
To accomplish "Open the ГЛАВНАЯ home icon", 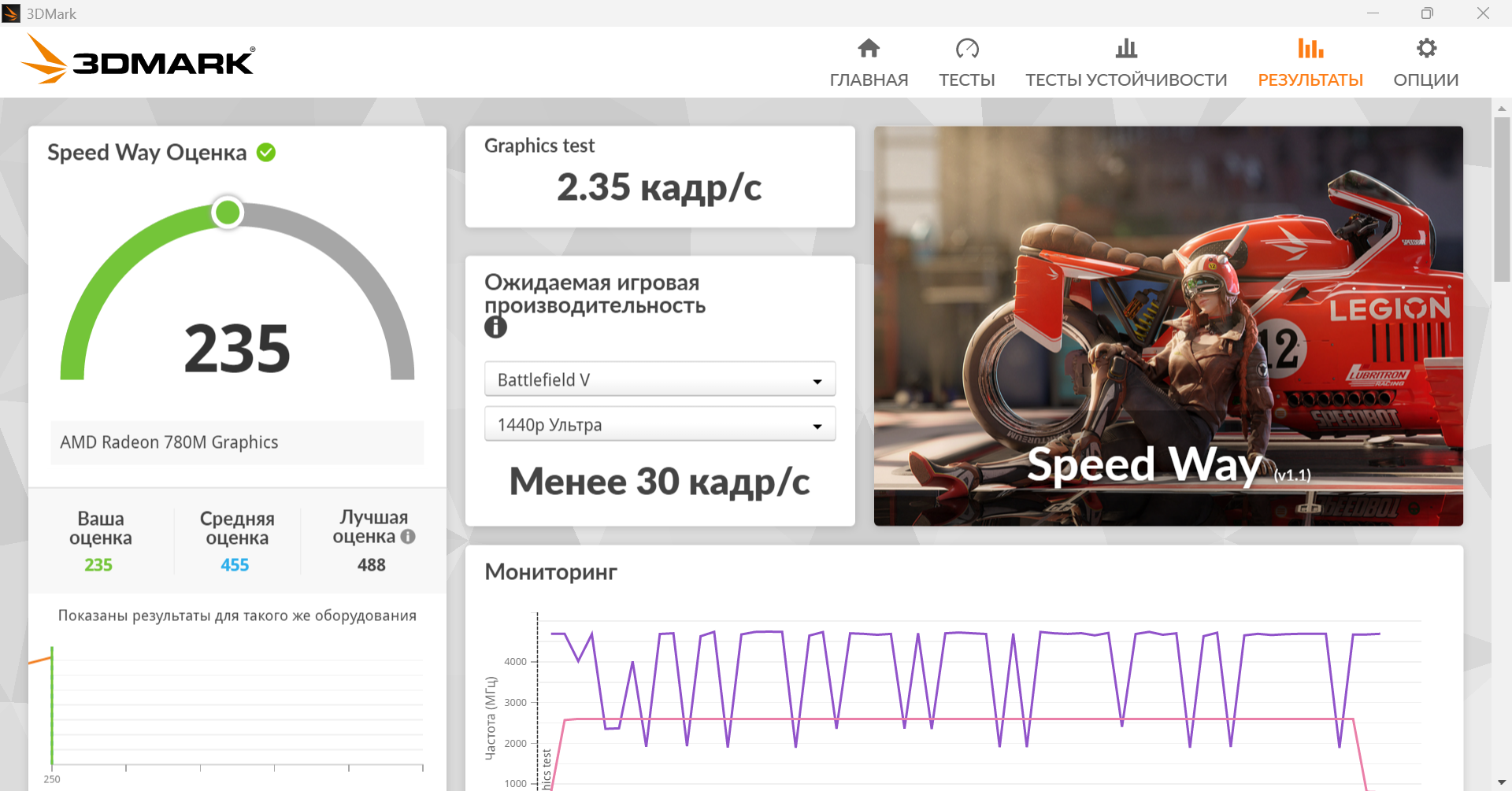I will tap(869, 49).
